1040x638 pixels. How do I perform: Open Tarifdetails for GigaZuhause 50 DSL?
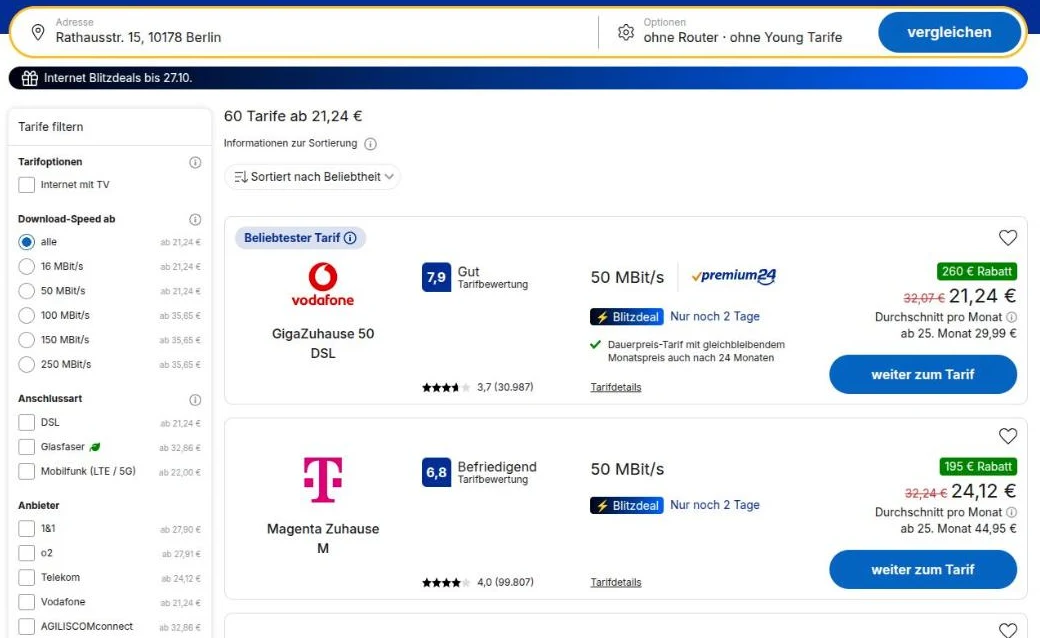point(616,387)
